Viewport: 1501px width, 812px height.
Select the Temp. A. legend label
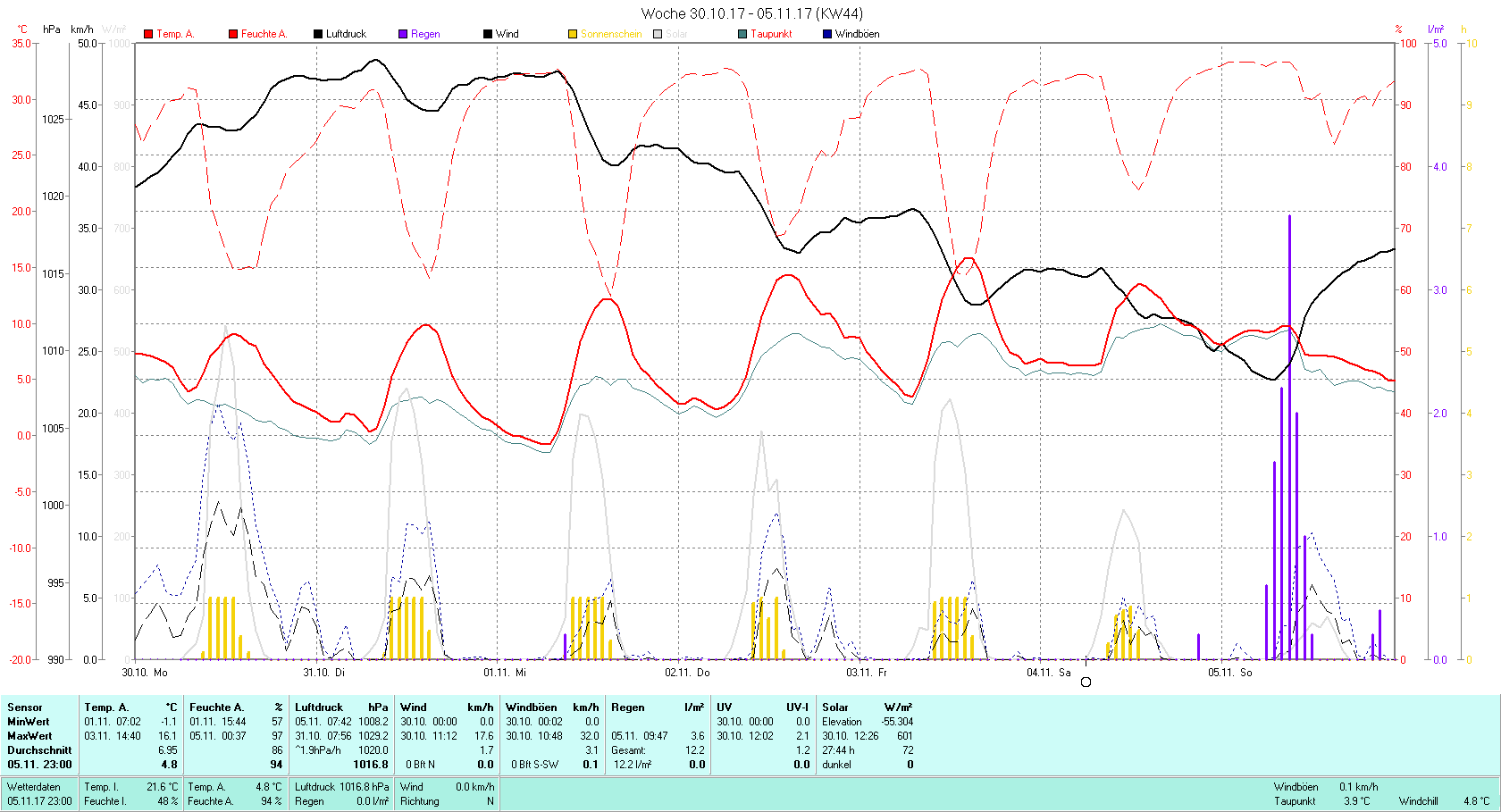(x=175, y=34)
